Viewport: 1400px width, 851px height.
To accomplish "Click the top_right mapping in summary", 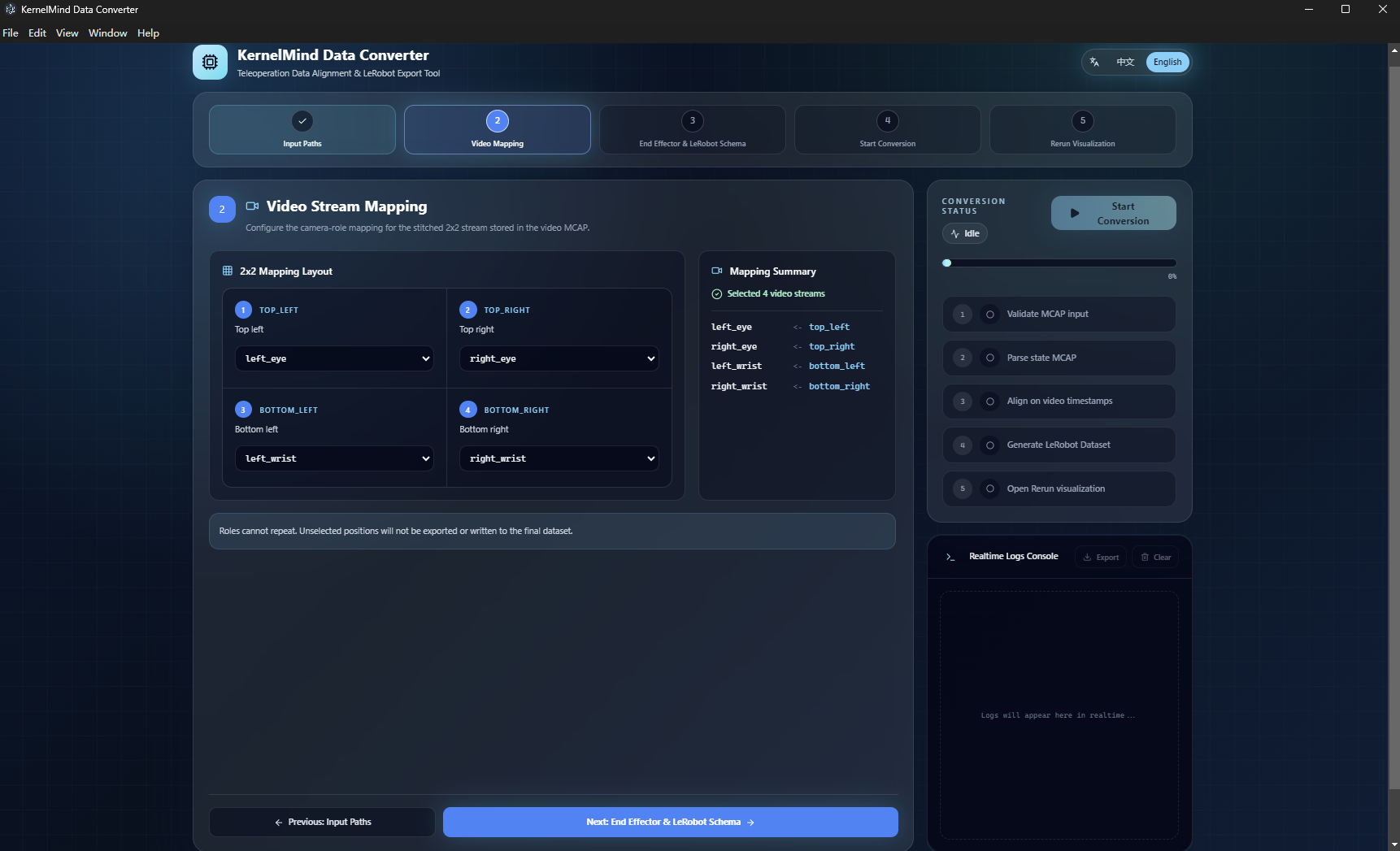I will (x=832, y=346).
